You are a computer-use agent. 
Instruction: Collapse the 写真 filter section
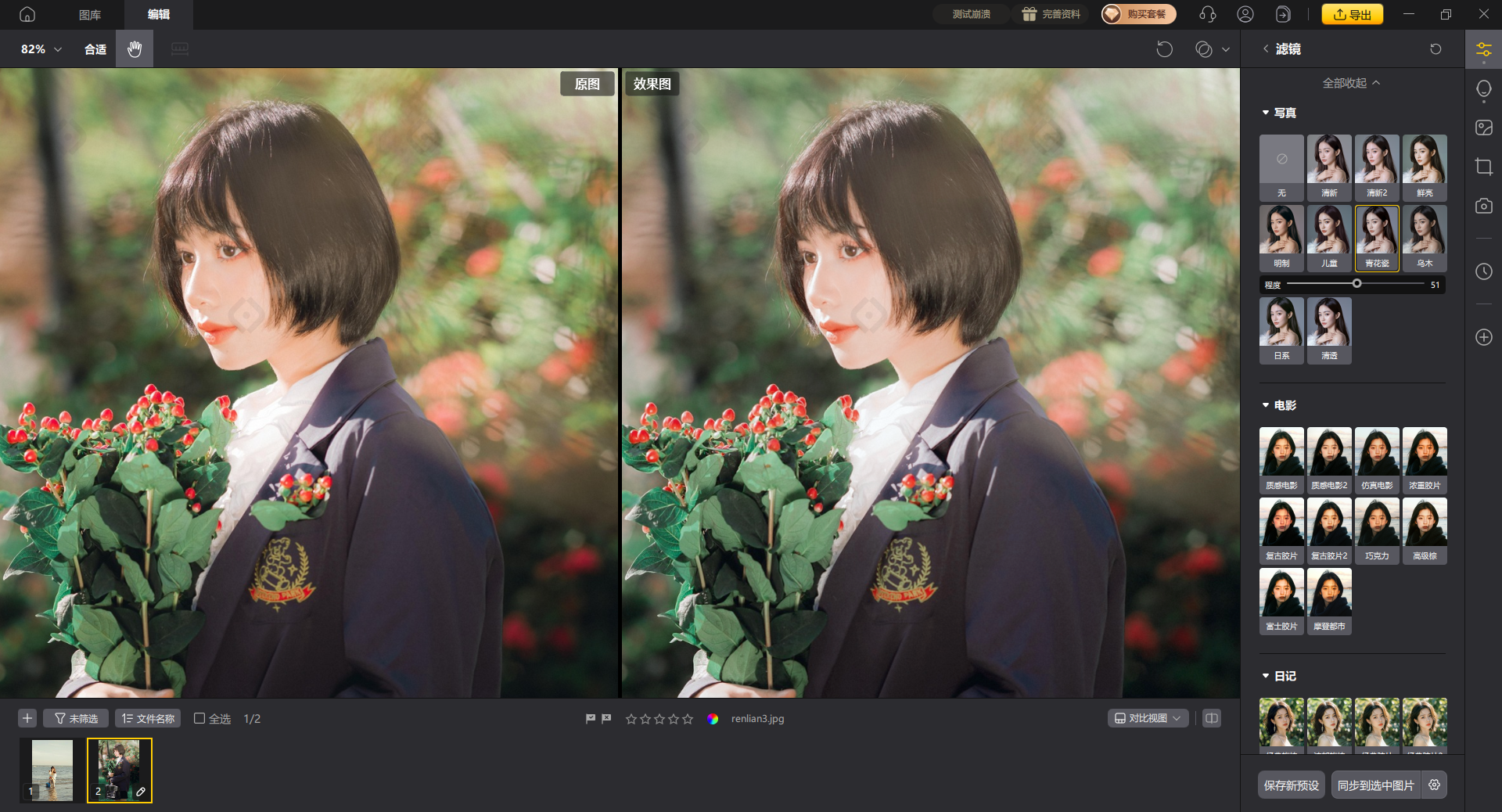click(x=1266, y=113)
